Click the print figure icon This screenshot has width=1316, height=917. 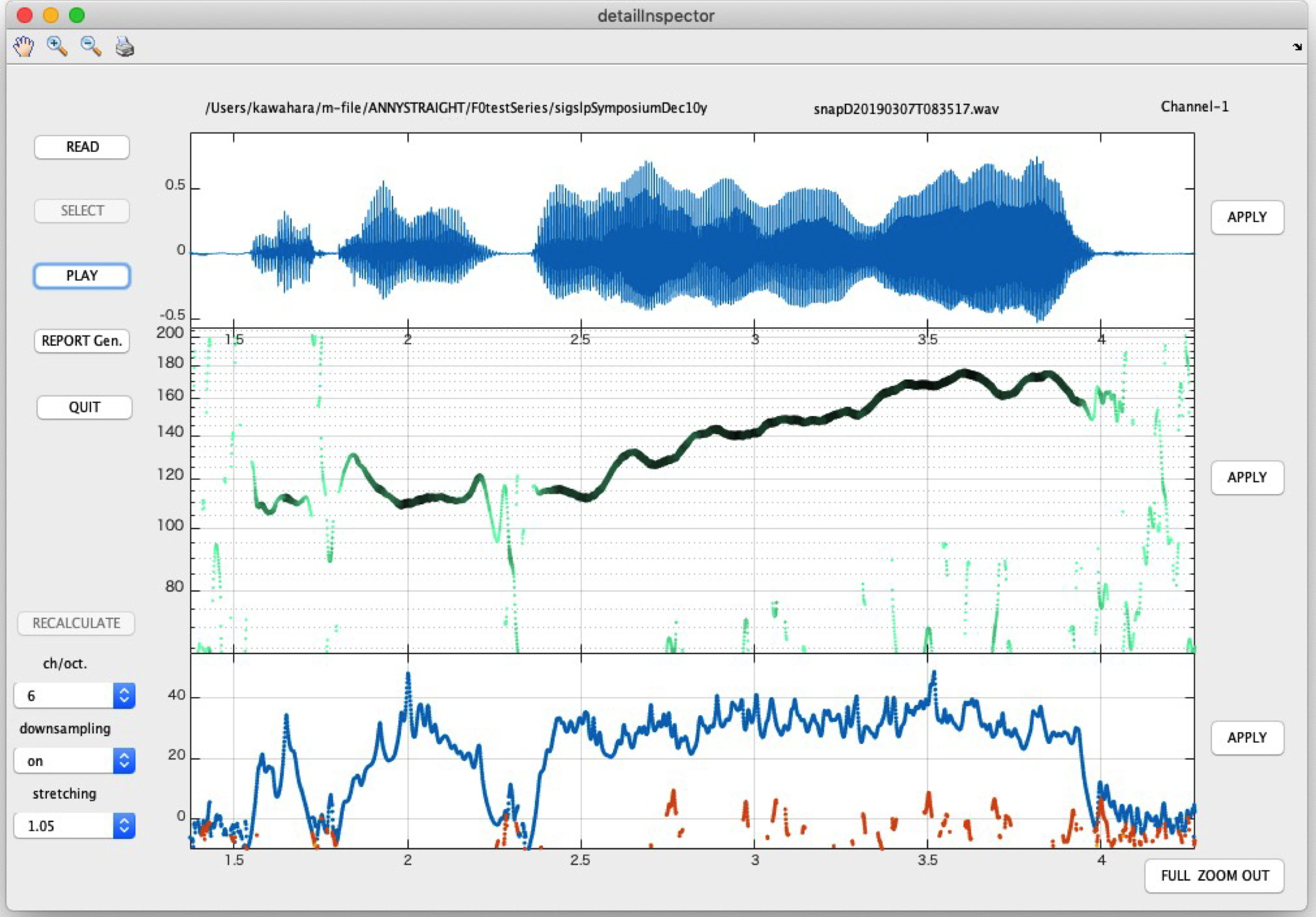click(124, 47)
